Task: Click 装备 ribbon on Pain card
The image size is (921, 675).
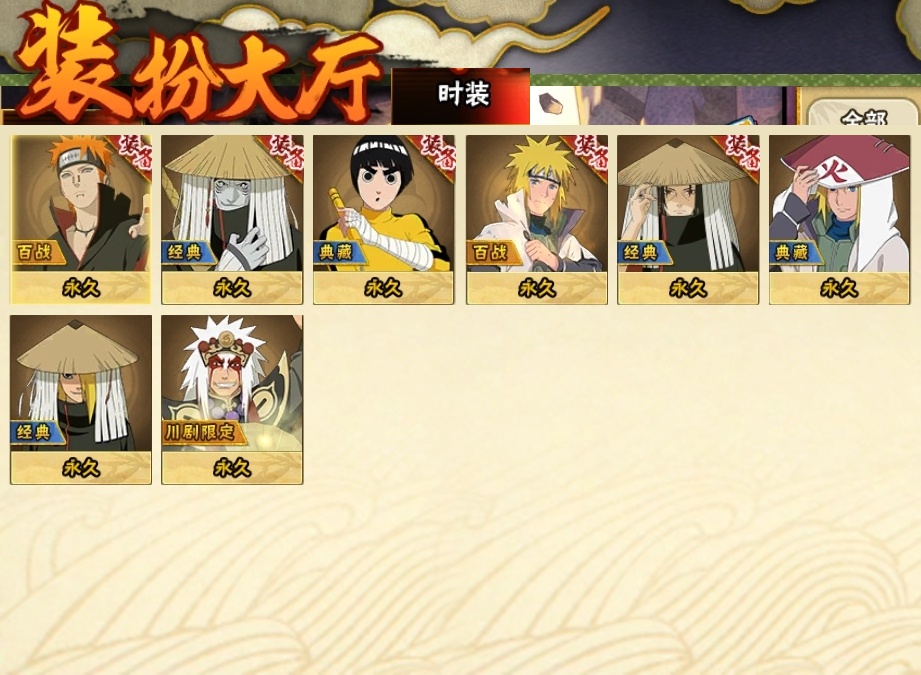Action: point(135,153)
